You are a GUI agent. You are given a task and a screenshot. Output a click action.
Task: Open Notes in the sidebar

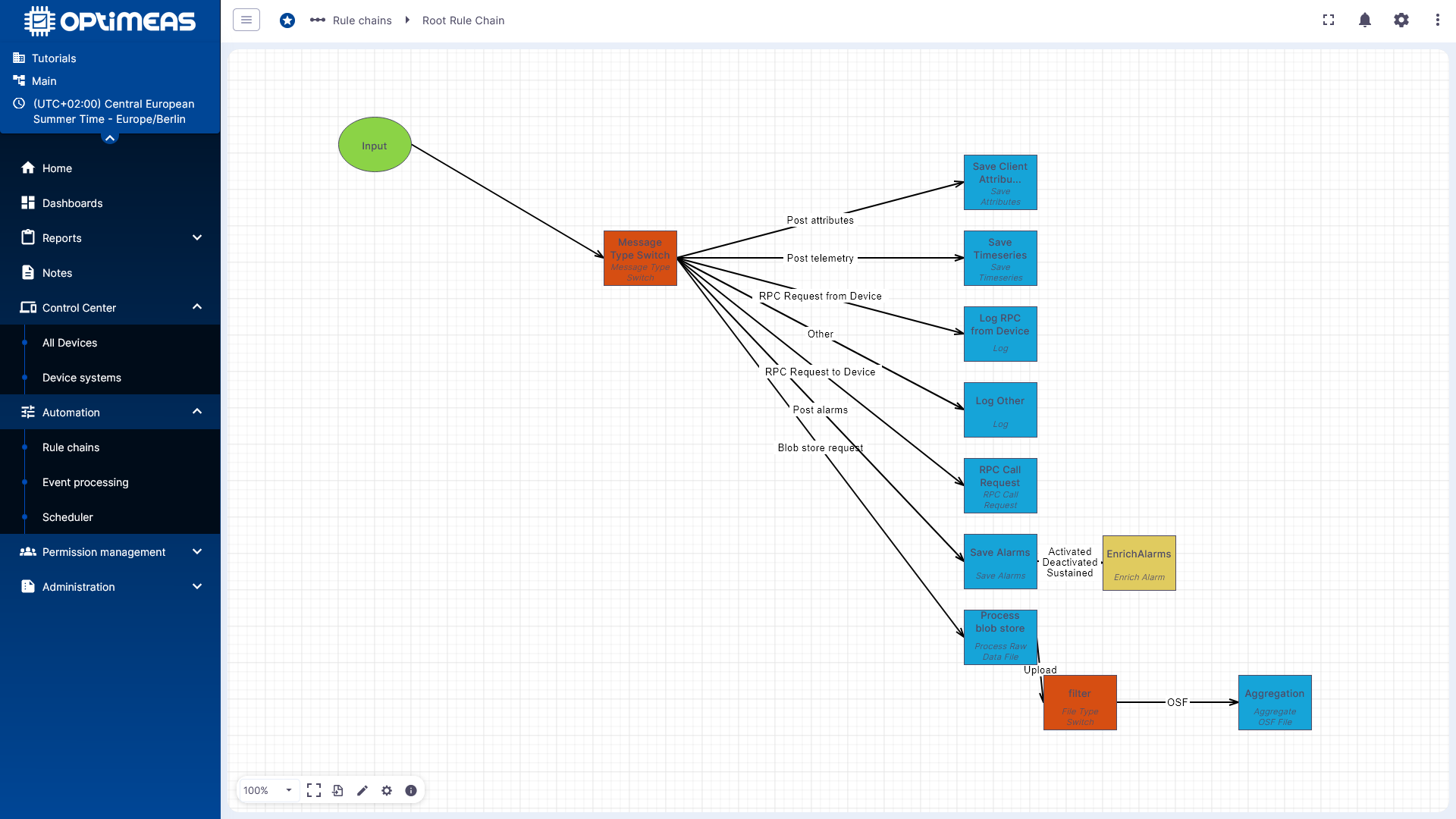[x=110, y=273]
